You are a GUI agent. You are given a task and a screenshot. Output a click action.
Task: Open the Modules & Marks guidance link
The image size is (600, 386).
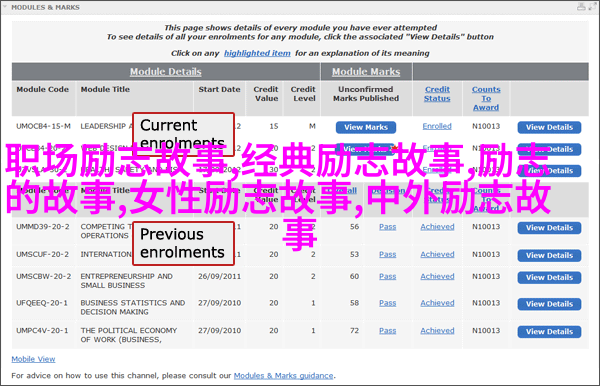click(x=283, y=376)
